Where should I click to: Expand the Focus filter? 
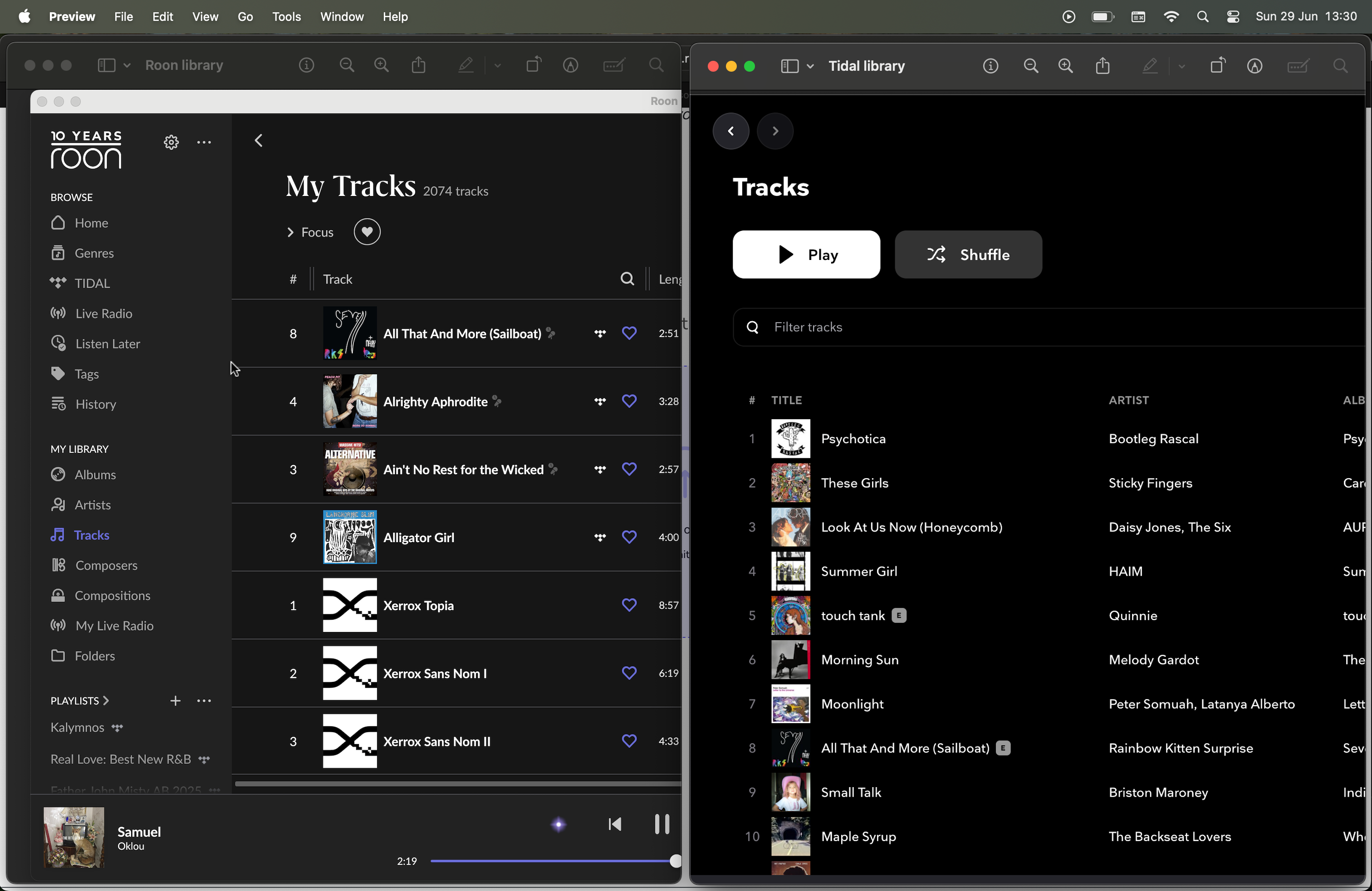tap(310, 232)
